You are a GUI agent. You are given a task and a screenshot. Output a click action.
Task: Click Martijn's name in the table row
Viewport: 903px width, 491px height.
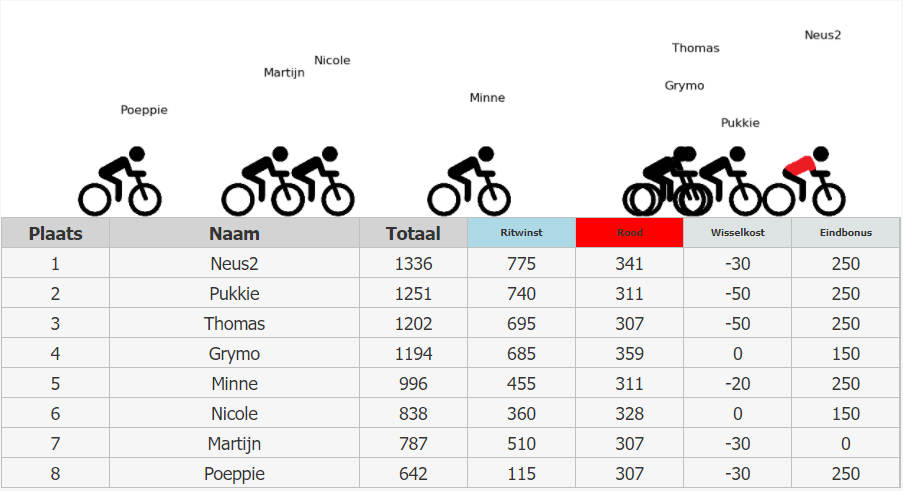(234, 444)
